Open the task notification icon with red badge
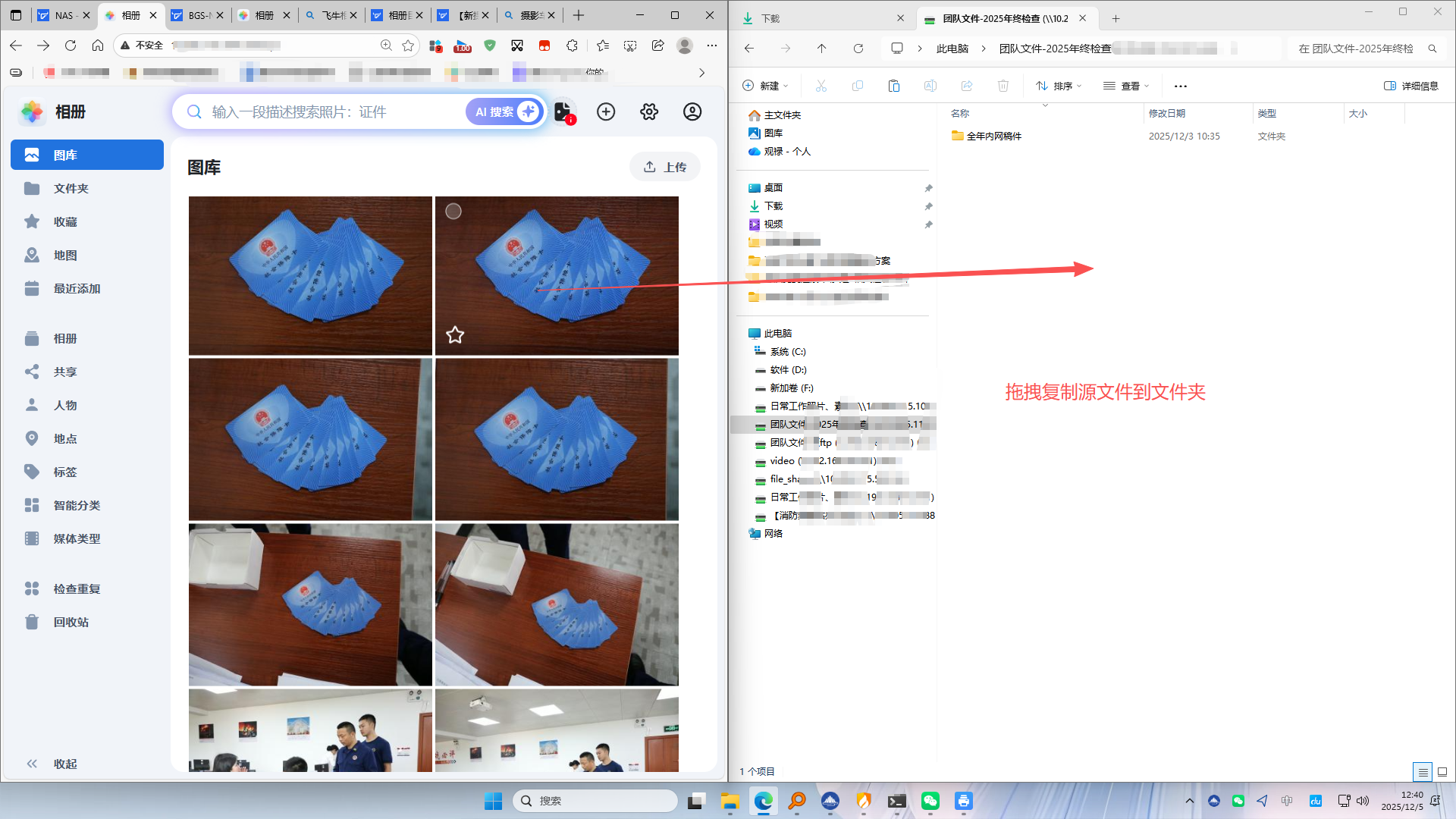The image size is (1456, 819). 563,112
